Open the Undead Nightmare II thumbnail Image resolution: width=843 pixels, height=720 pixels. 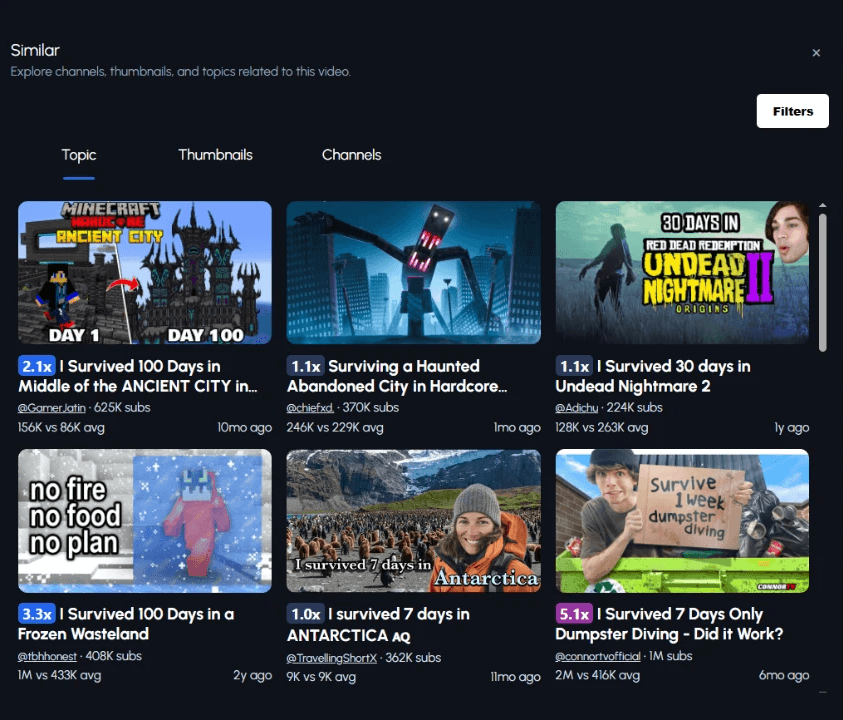pos(682,273)
